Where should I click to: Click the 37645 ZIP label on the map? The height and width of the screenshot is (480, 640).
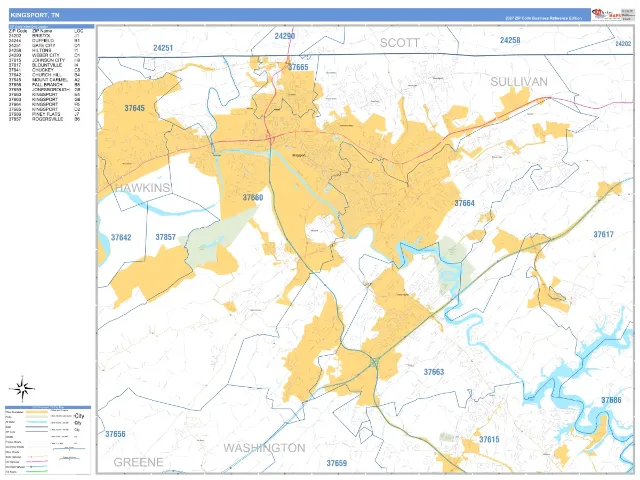pyautogui.click(x=135, y=108)
